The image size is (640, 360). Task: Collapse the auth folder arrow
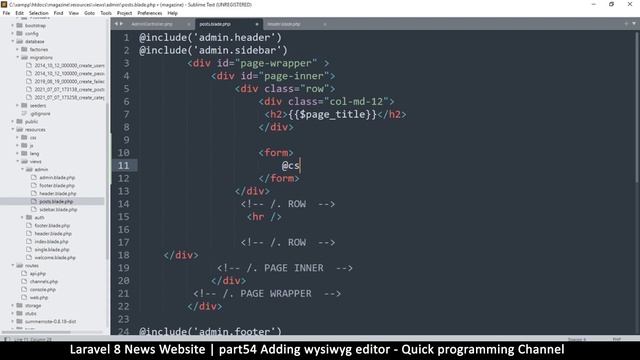(x=22, y=218)
